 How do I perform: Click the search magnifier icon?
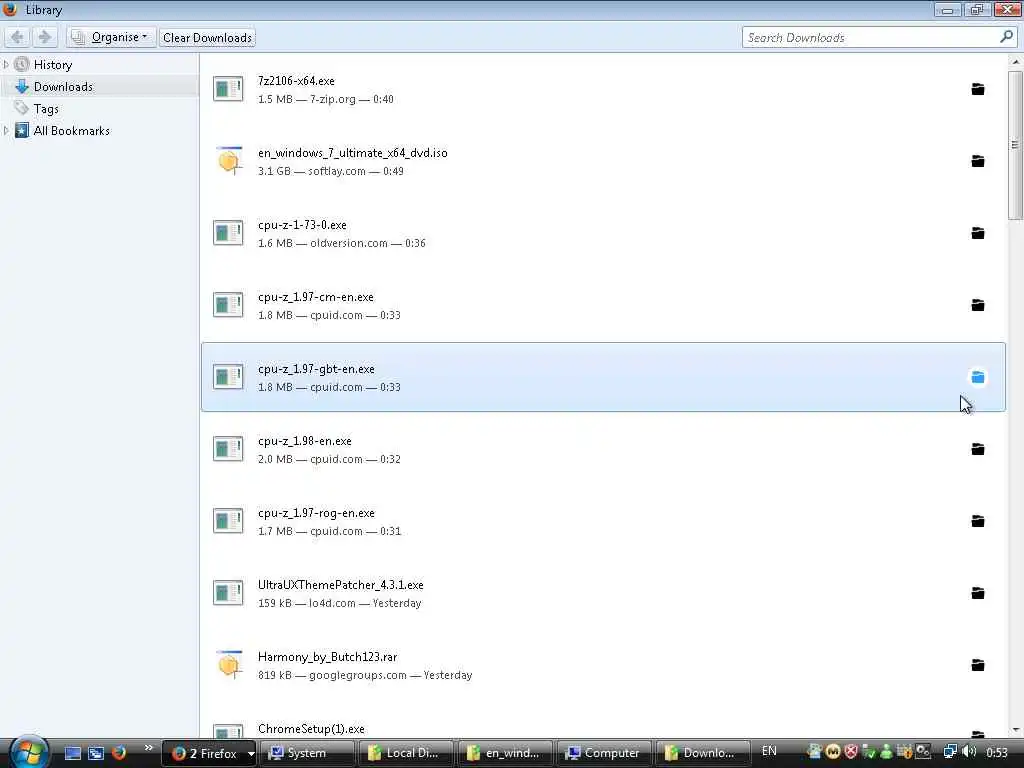pyautogui.click(x=1006, y=37)
